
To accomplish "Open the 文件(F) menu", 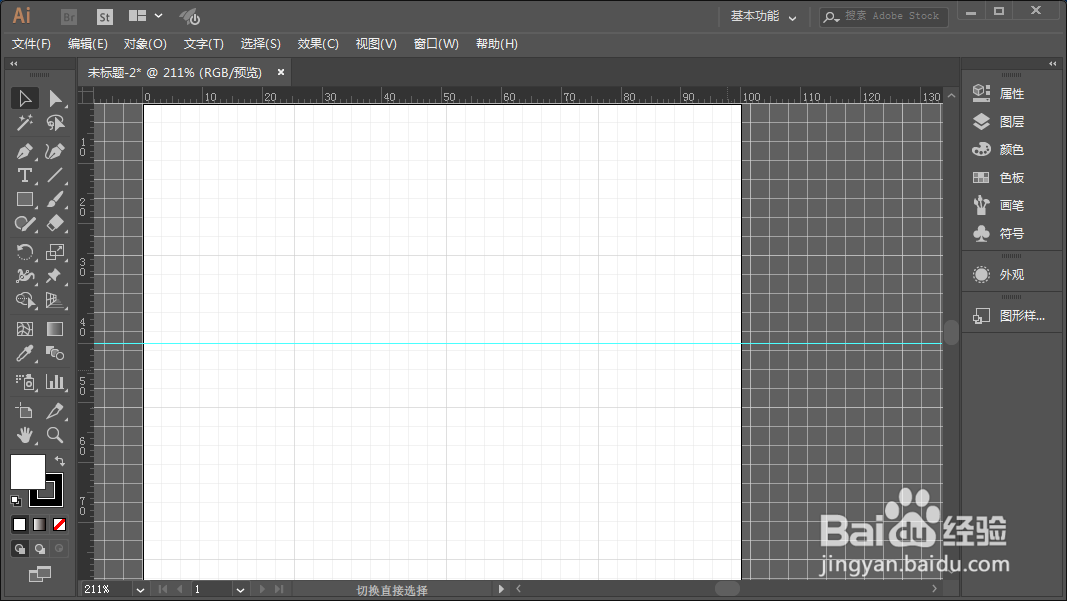I will 31,44.
